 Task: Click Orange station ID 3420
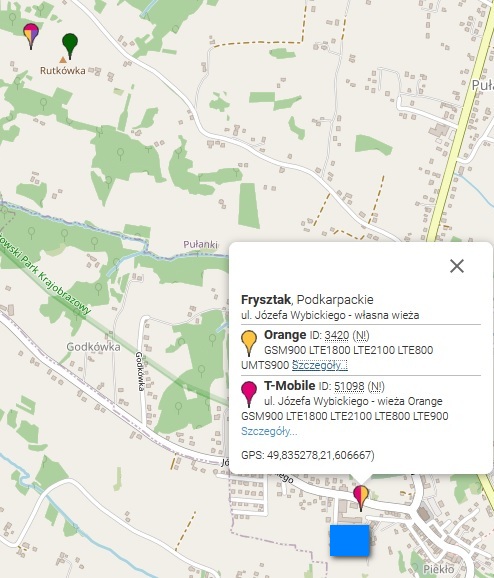(337, 335)
